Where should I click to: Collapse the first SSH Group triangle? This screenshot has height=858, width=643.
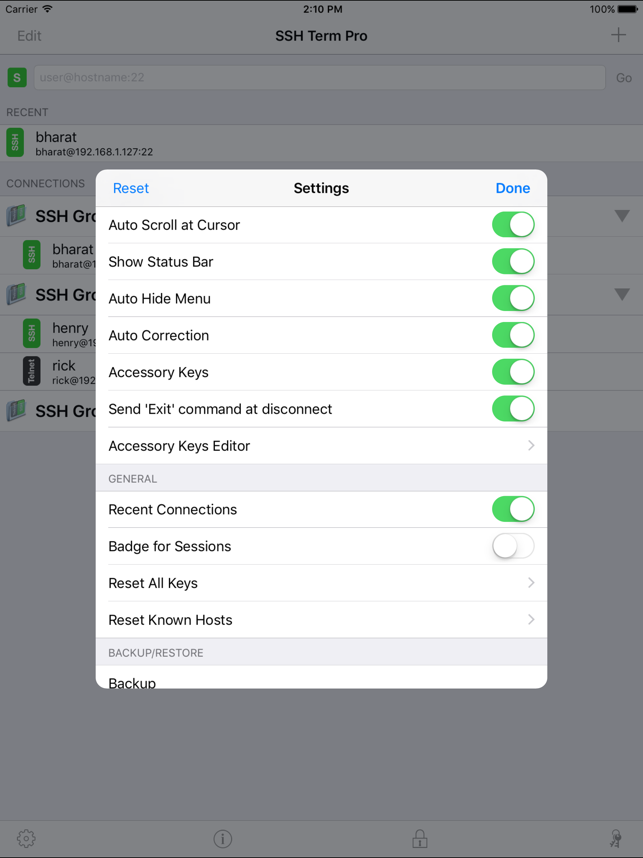coord(622,216)
